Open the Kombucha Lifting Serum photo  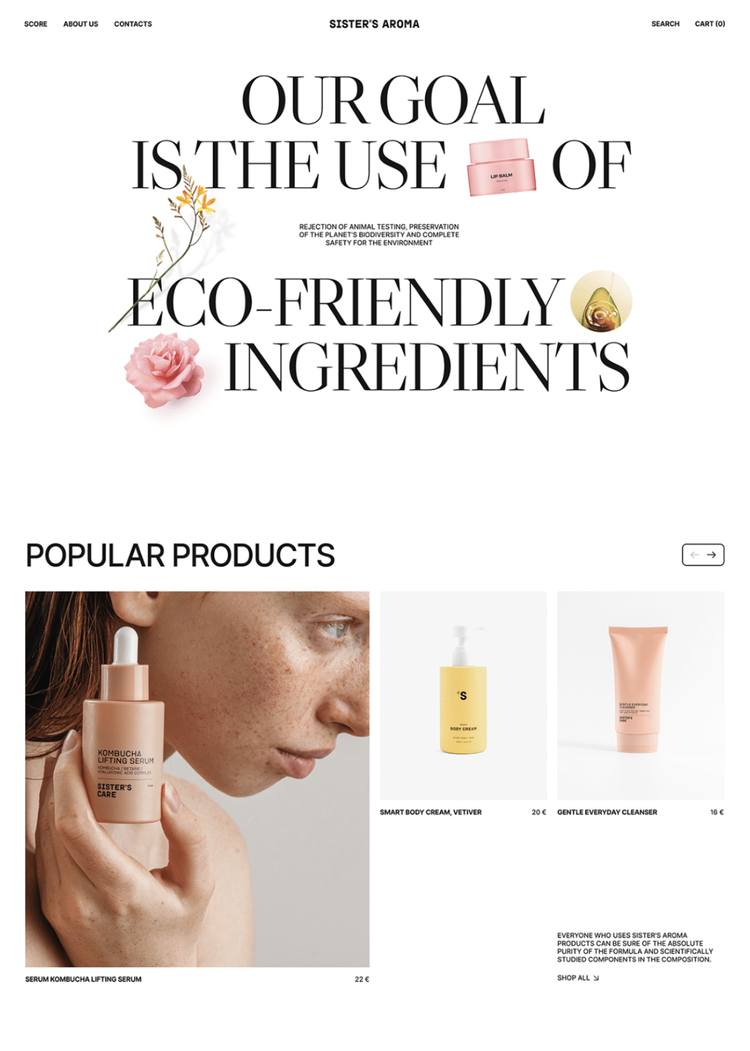pyautogui.click(x=197, y=779)
